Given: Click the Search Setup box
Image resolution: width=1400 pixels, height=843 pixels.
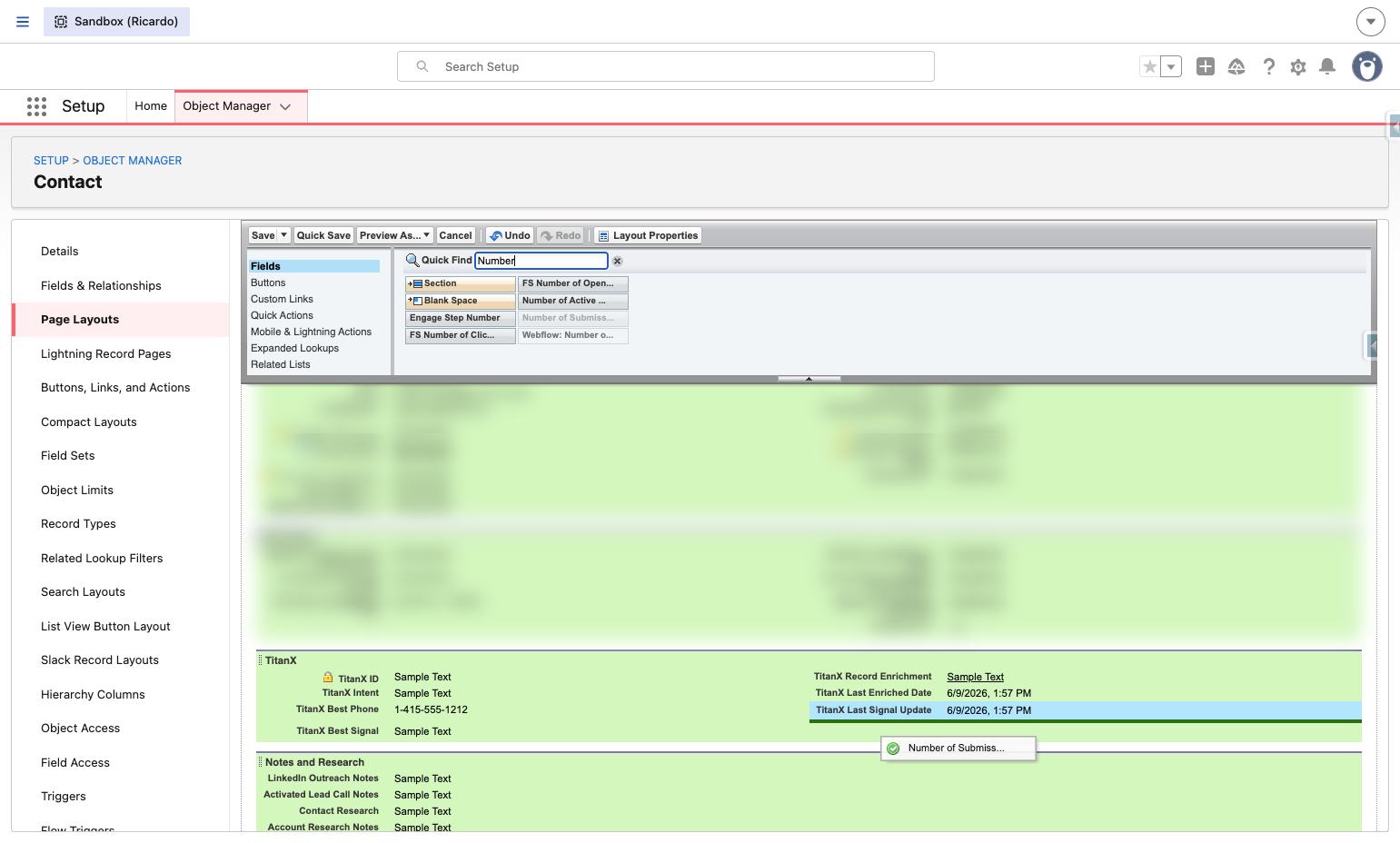Looking at the screenshot, I should 666,66.
